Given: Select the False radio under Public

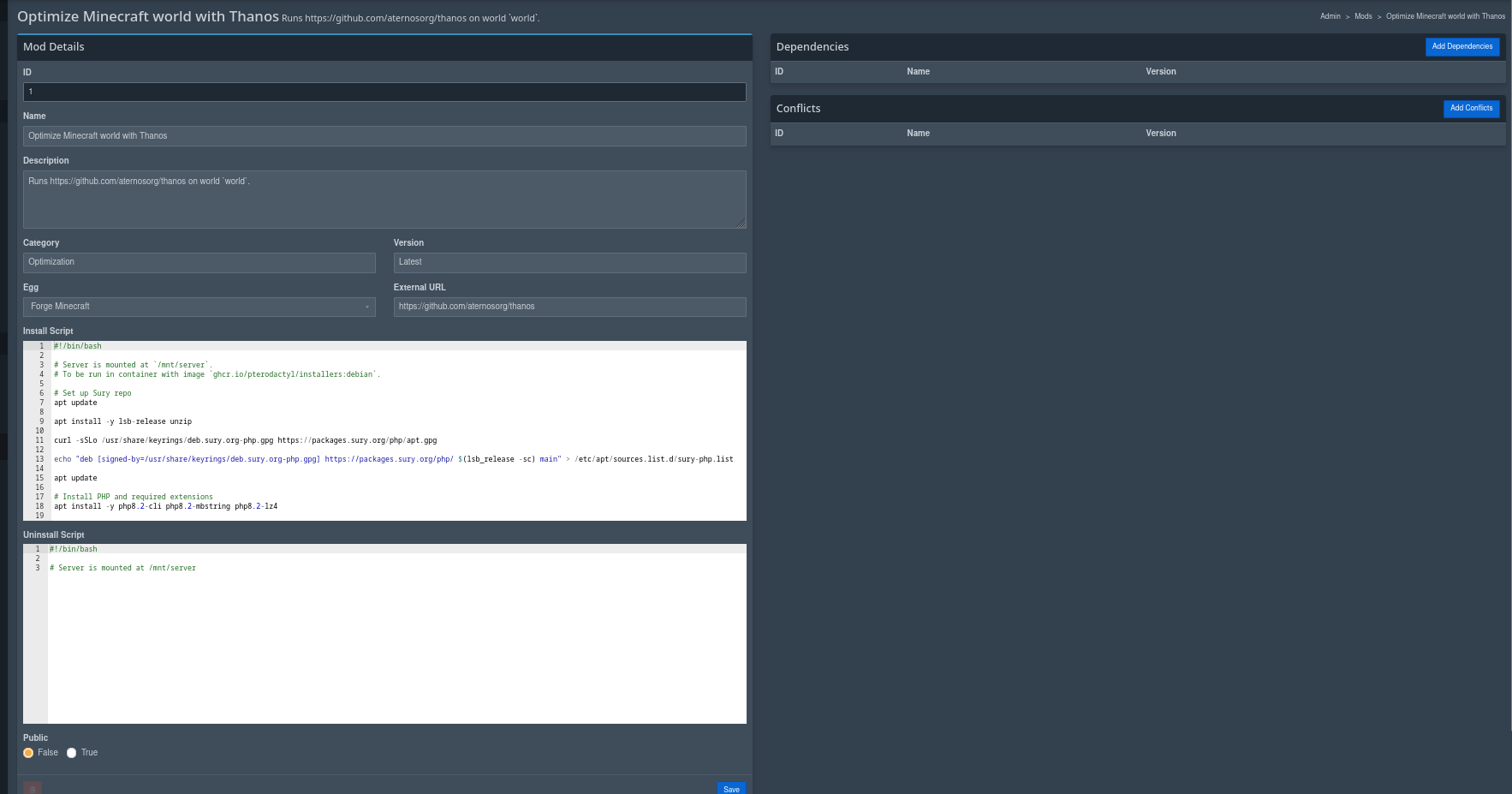Looking at the screenshot, I should point(28,753).
